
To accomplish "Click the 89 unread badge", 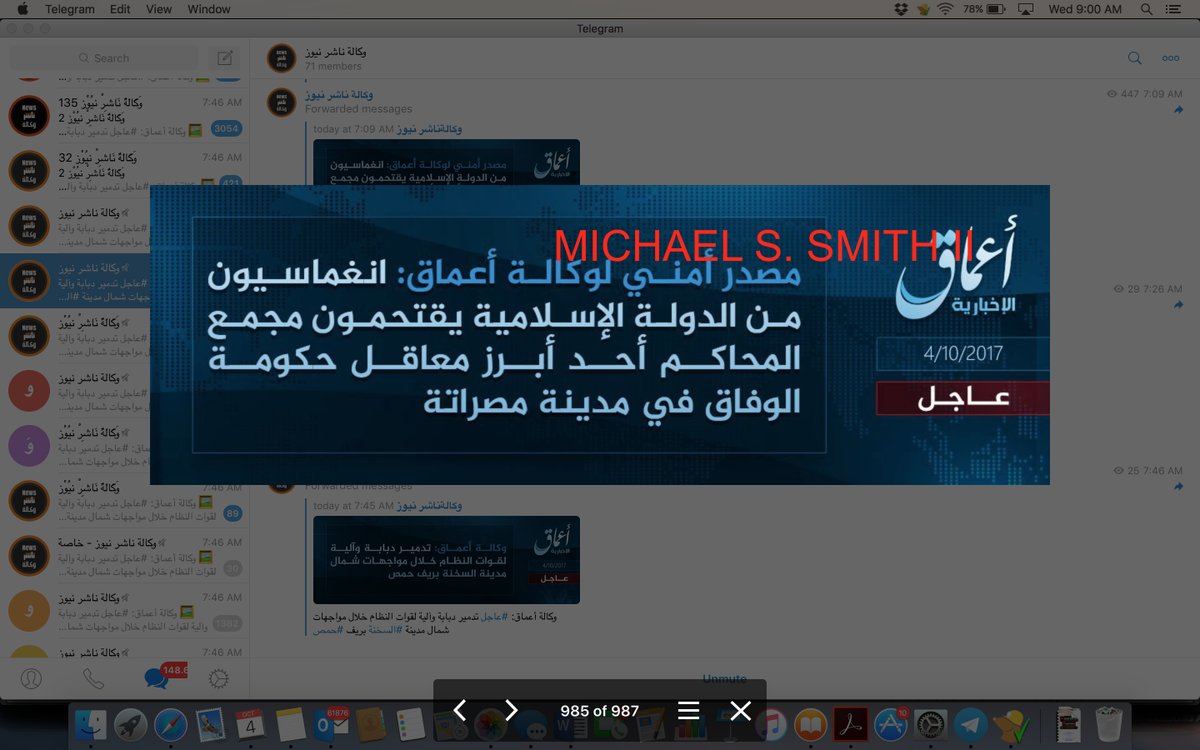I will click(232, 513).
